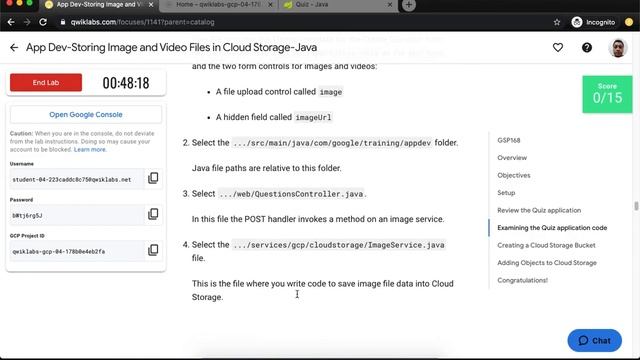Go back using the browser back arrow

[x=11, y=22]
